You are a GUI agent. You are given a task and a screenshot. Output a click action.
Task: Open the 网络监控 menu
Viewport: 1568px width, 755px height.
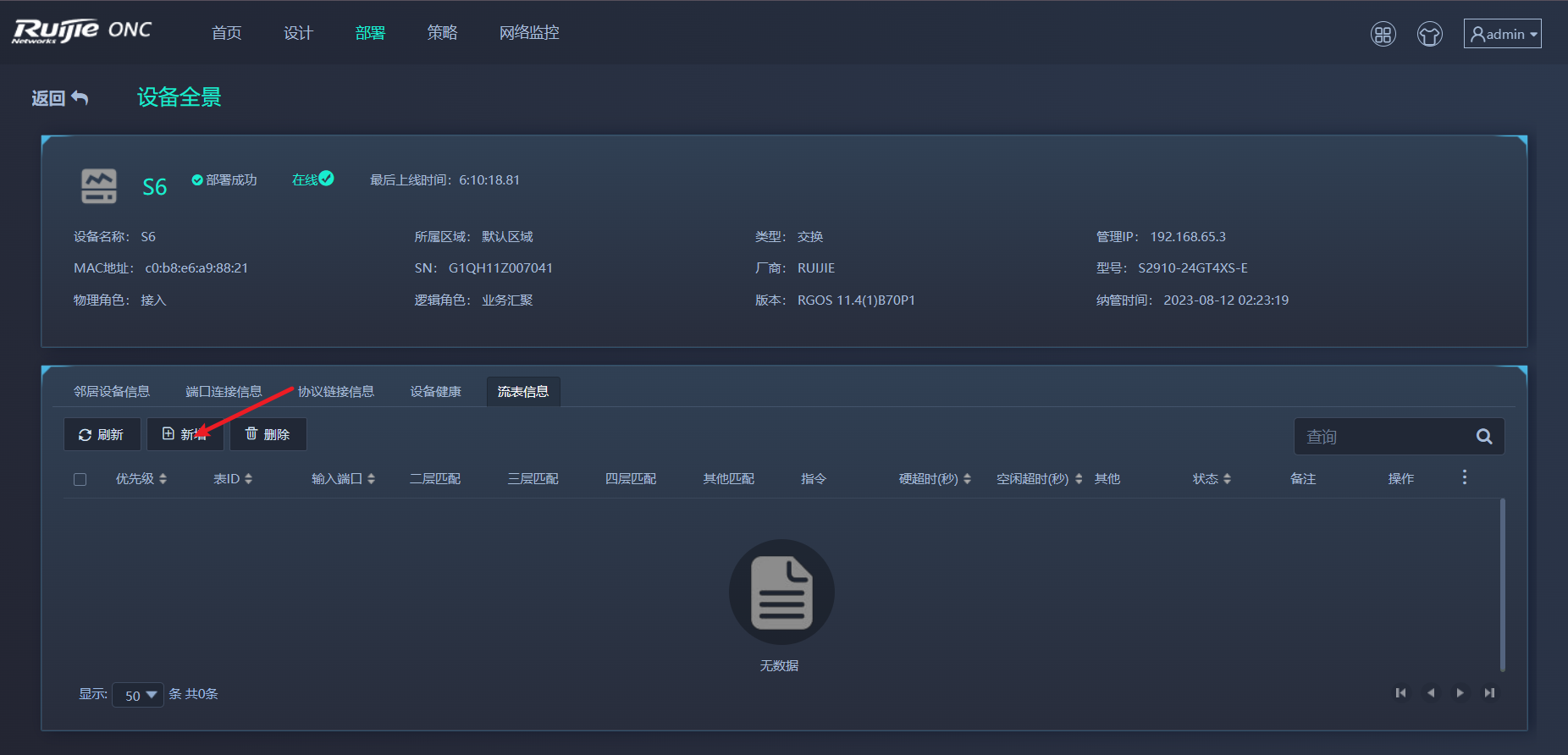[x=529, y=33]
